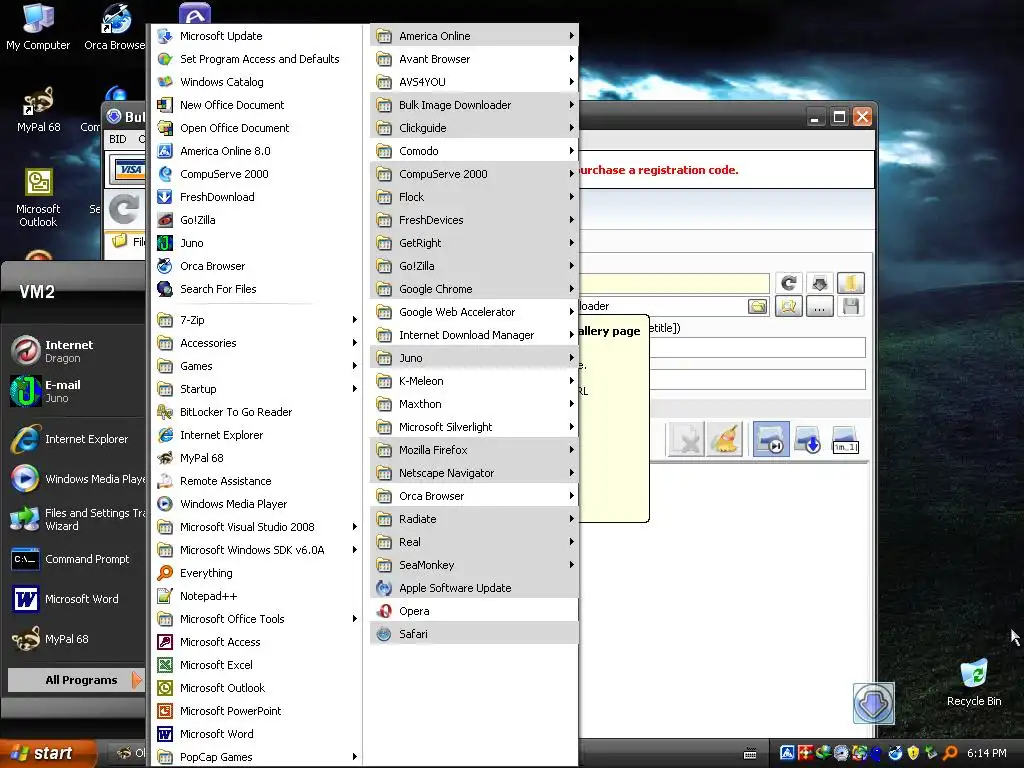The image size is (1024, 768).
Task: Launch Command Prompt from start menu
Action: 75,559
